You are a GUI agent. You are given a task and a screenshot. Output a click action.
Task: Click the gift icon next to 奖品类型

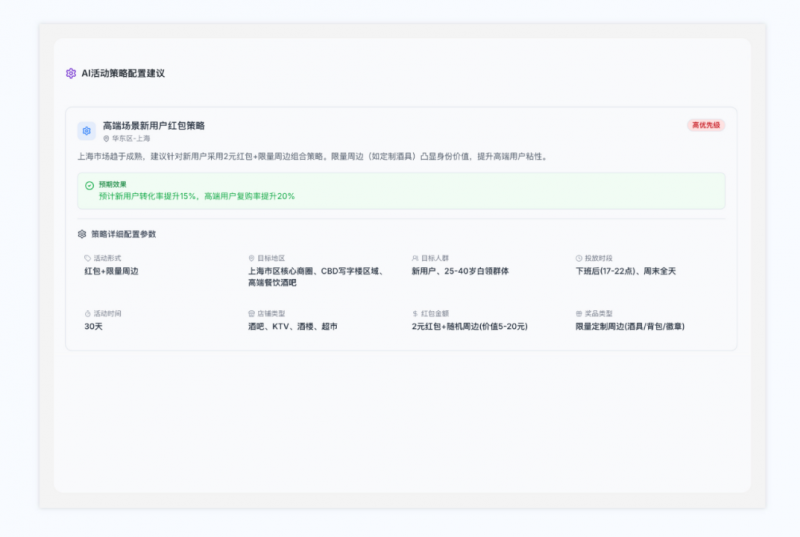click(579, 314)
